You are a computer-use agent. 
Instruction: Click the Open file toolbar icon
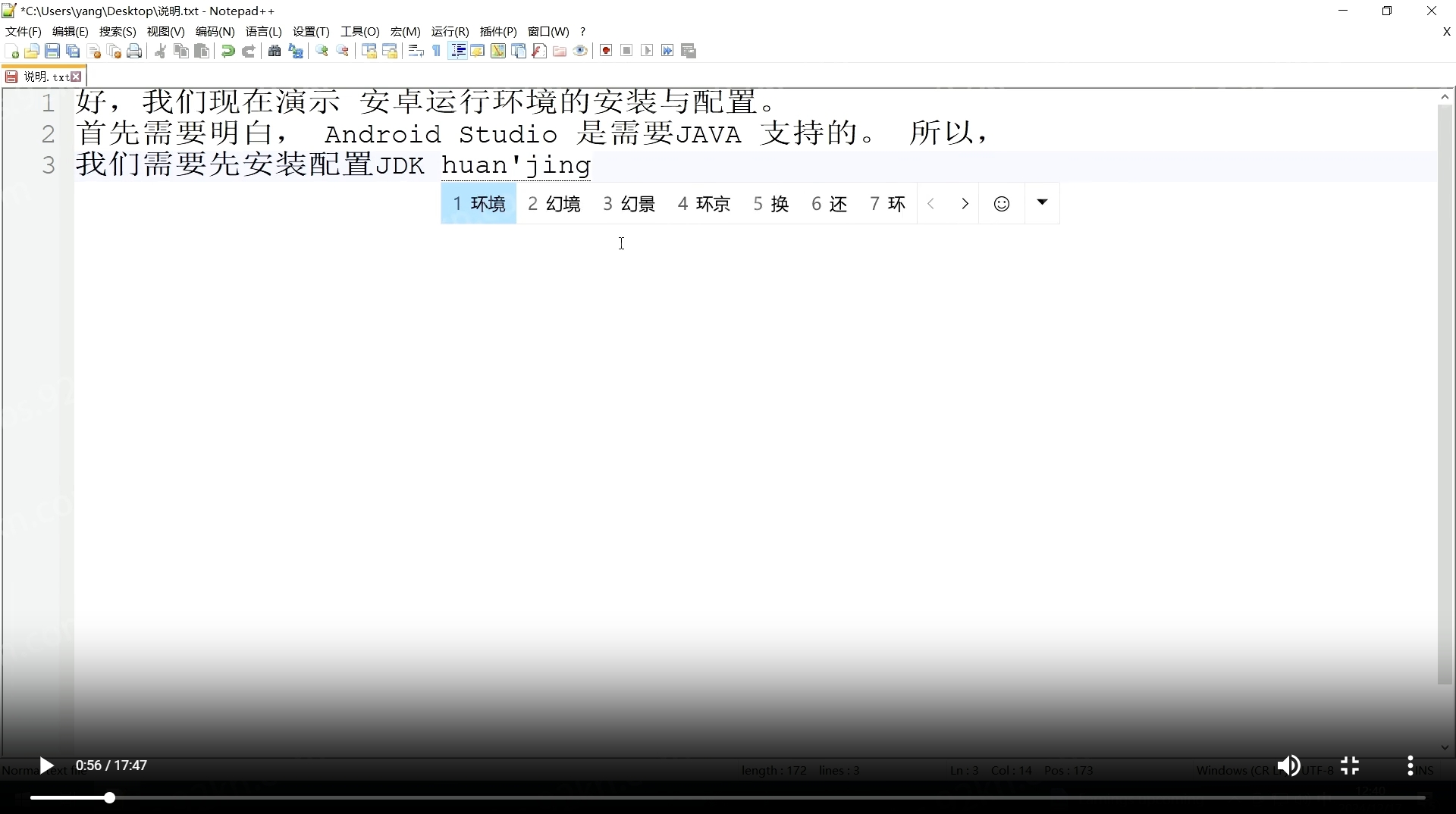pyautogui.click(x=32, y=51)
